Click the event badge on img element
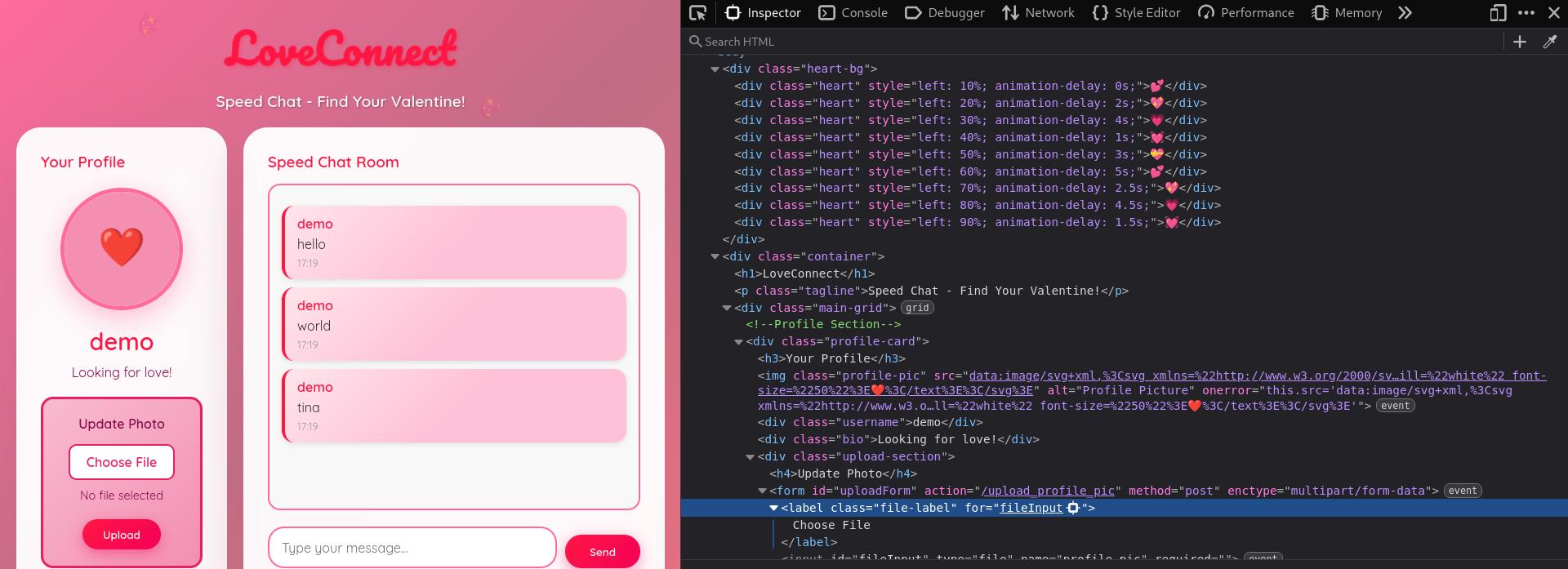 coord(1395,406)
